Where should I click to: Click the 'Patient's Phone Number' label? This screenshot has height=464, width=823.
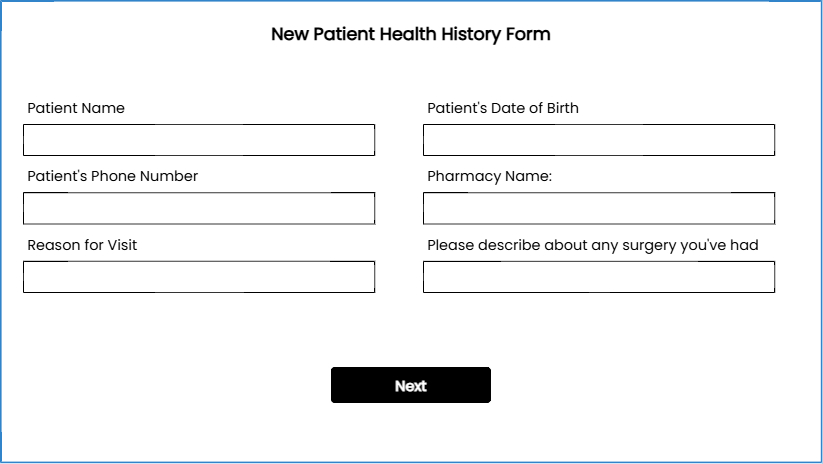coord(112,176)
